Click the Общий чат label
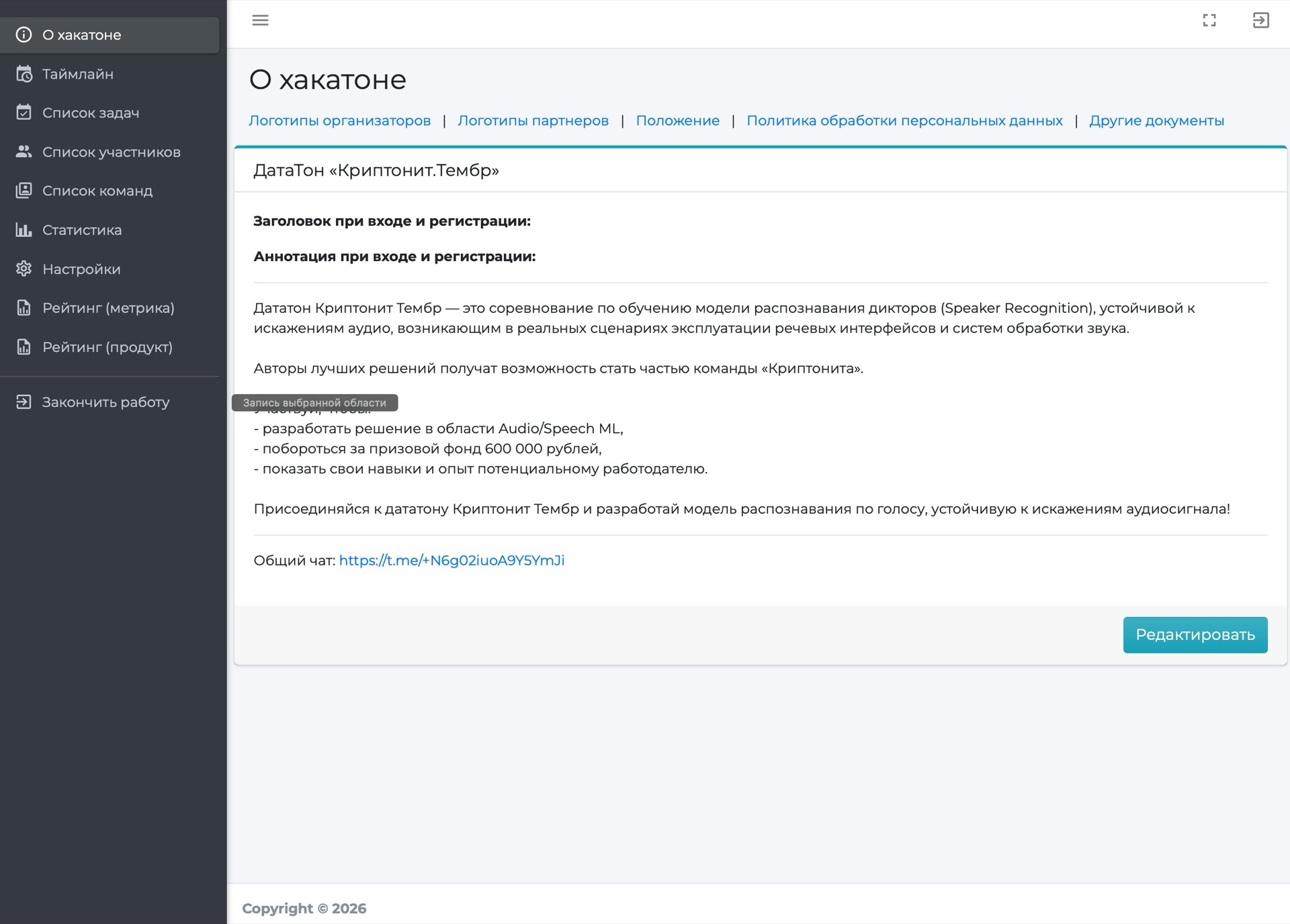 [294, 561]
